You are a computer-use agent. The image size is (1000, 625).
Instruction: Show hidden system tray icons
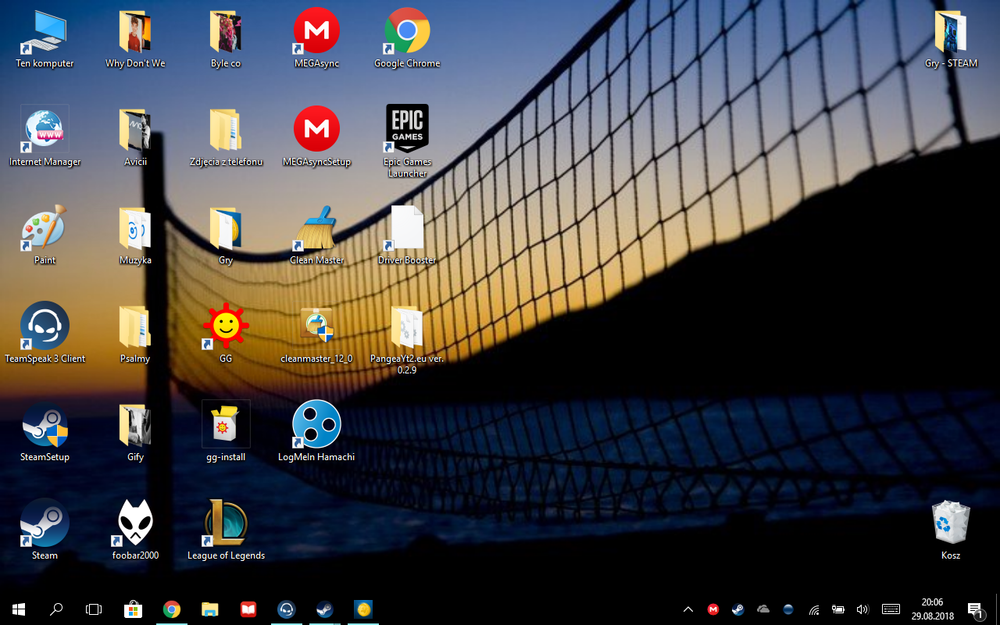coord(688,610)
